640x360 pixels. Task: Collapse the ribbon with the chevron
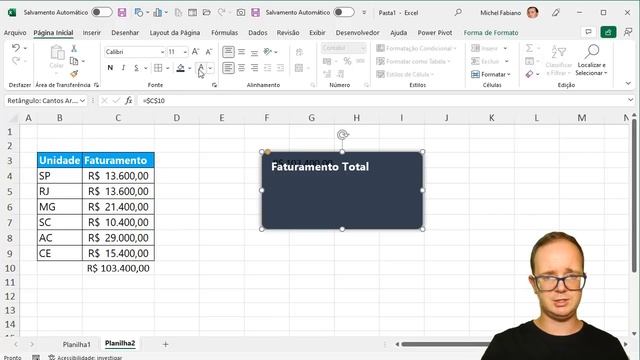click(628, 83)
